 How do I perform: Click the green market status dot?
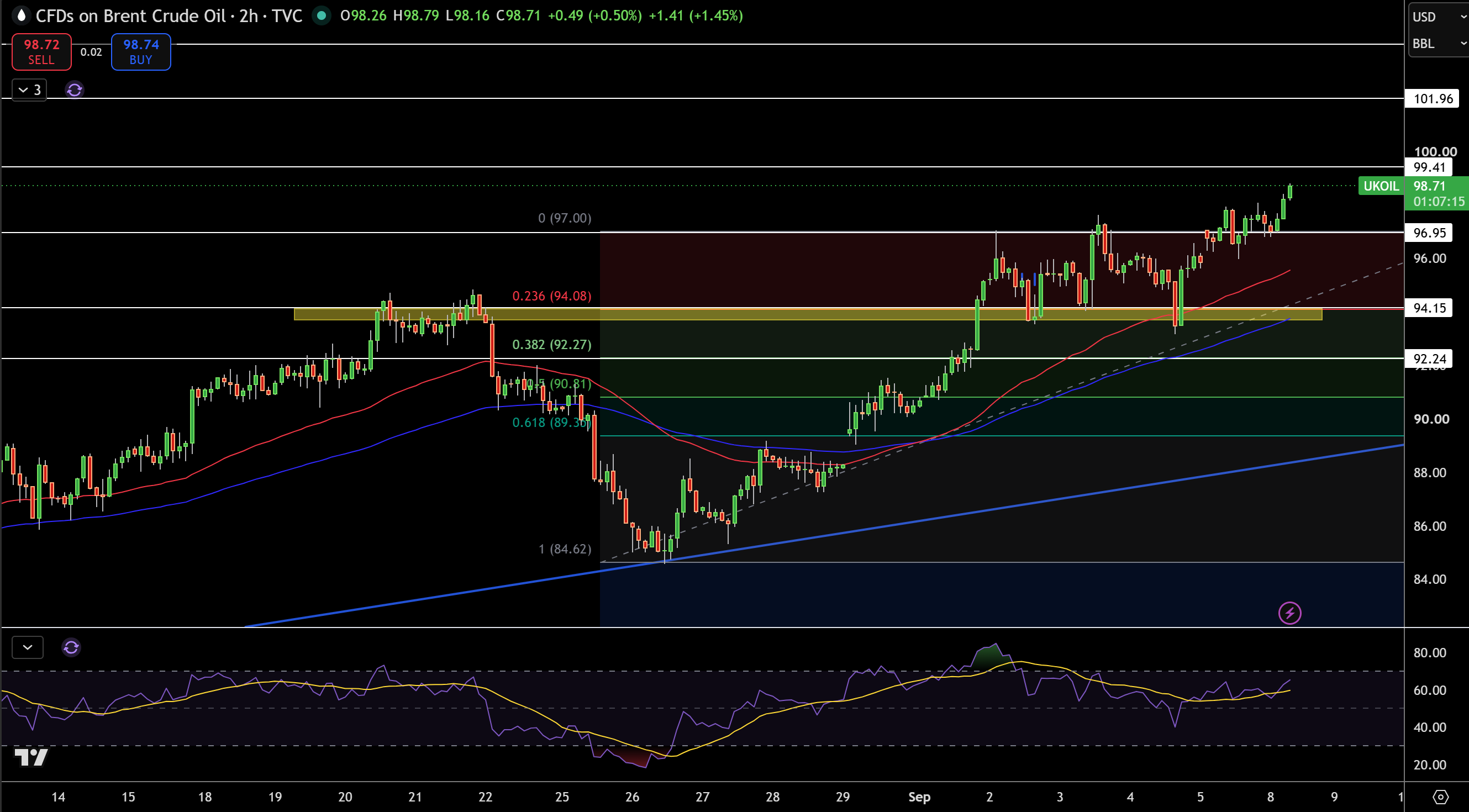322,15
